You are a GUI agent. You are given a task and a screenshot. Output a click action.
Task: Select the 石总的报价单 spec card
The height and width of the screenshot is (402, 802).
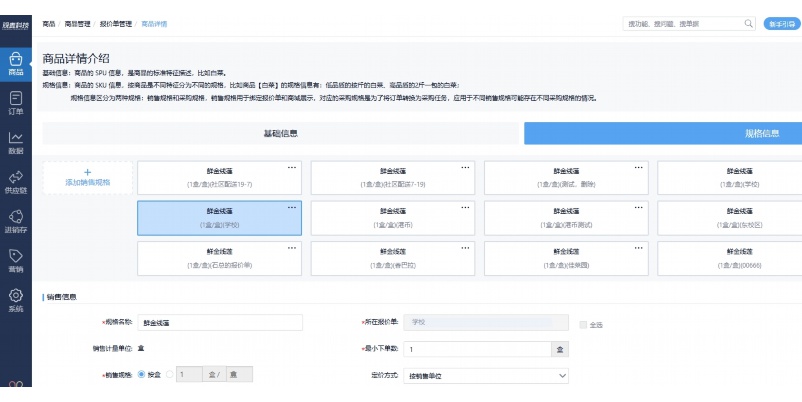(x=219, y=259)
